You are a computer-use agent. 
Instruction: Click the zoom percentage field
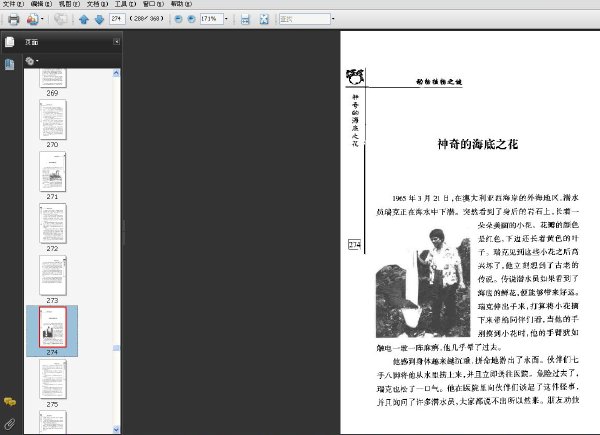click(211, 19)
